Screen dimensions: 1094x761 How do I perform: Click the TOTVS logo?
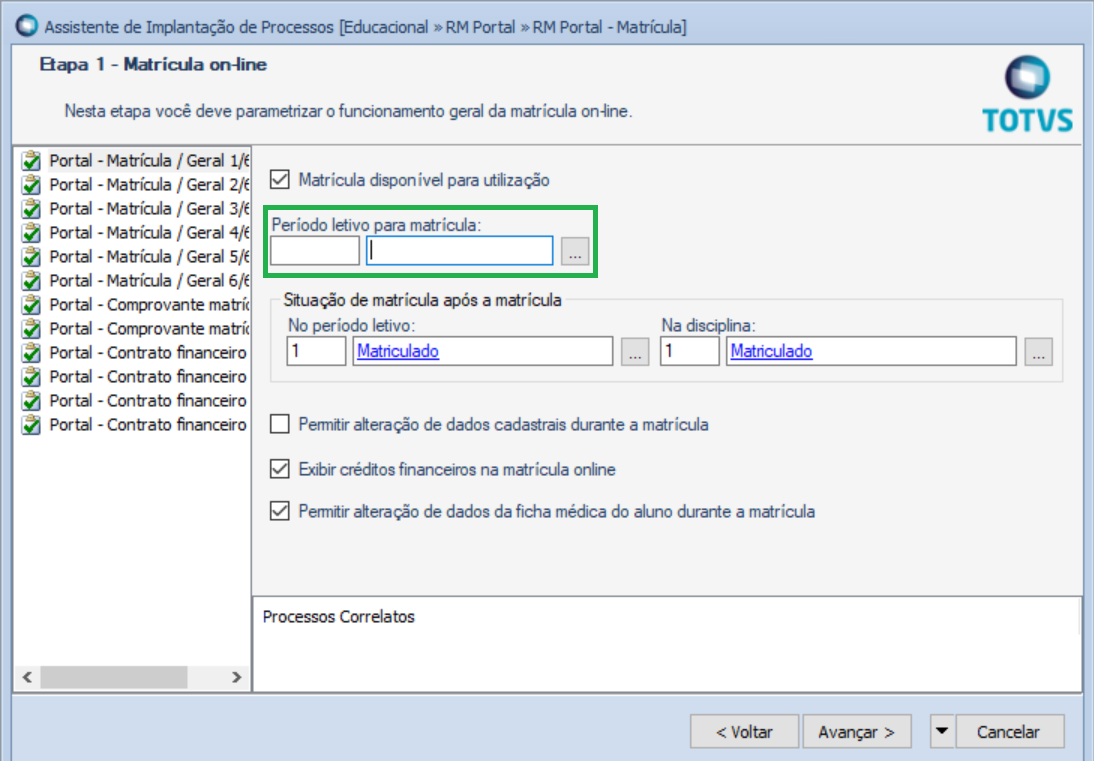point(1027,95)
